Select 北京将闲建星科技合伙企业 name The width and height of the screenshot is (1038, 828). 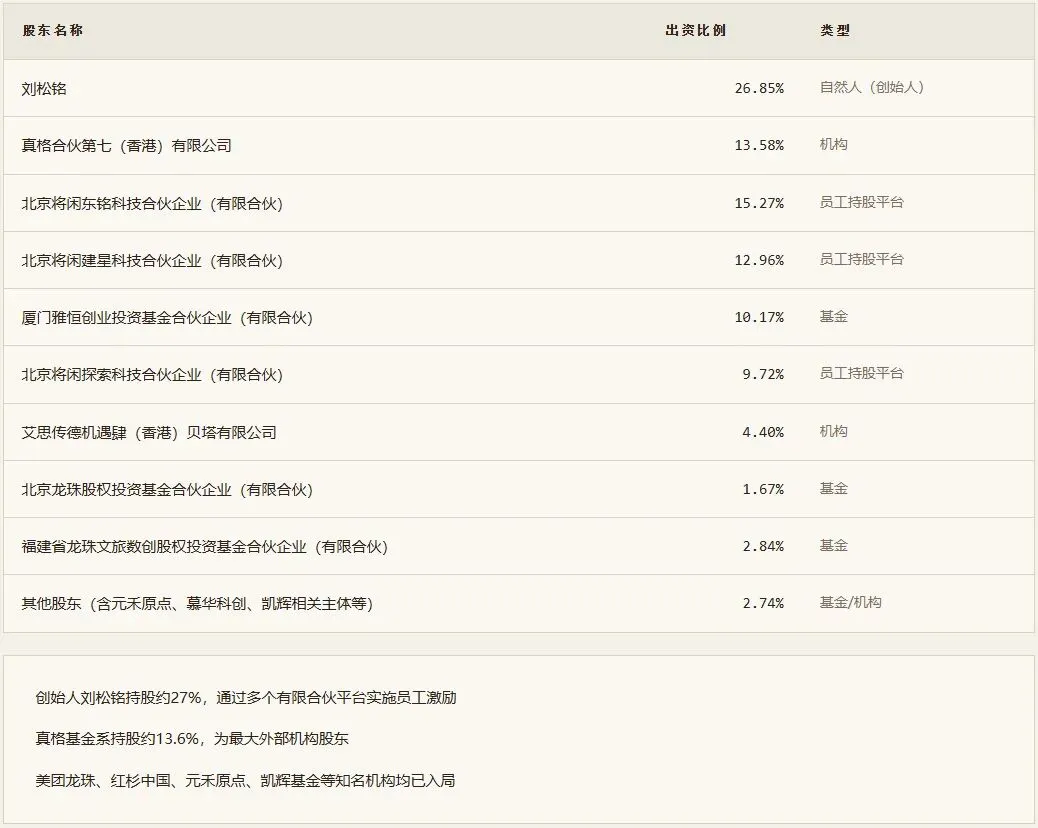[152, 260]
